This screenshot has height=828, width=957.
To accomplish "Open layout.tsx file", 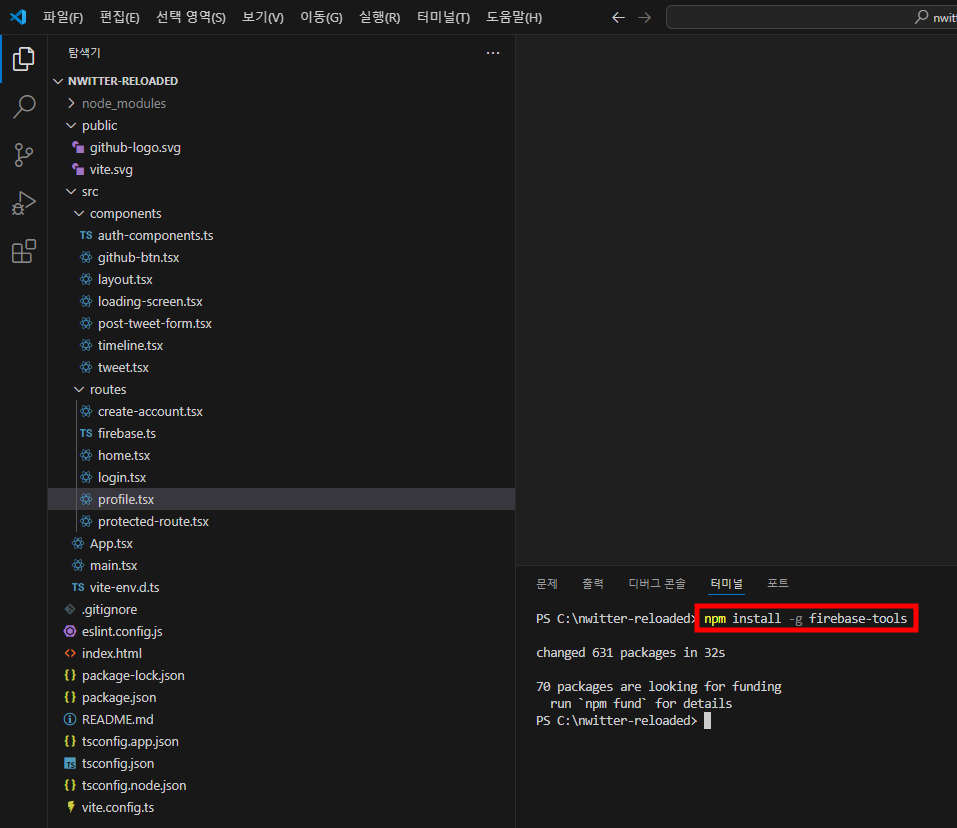I will (x=281, y=279).
